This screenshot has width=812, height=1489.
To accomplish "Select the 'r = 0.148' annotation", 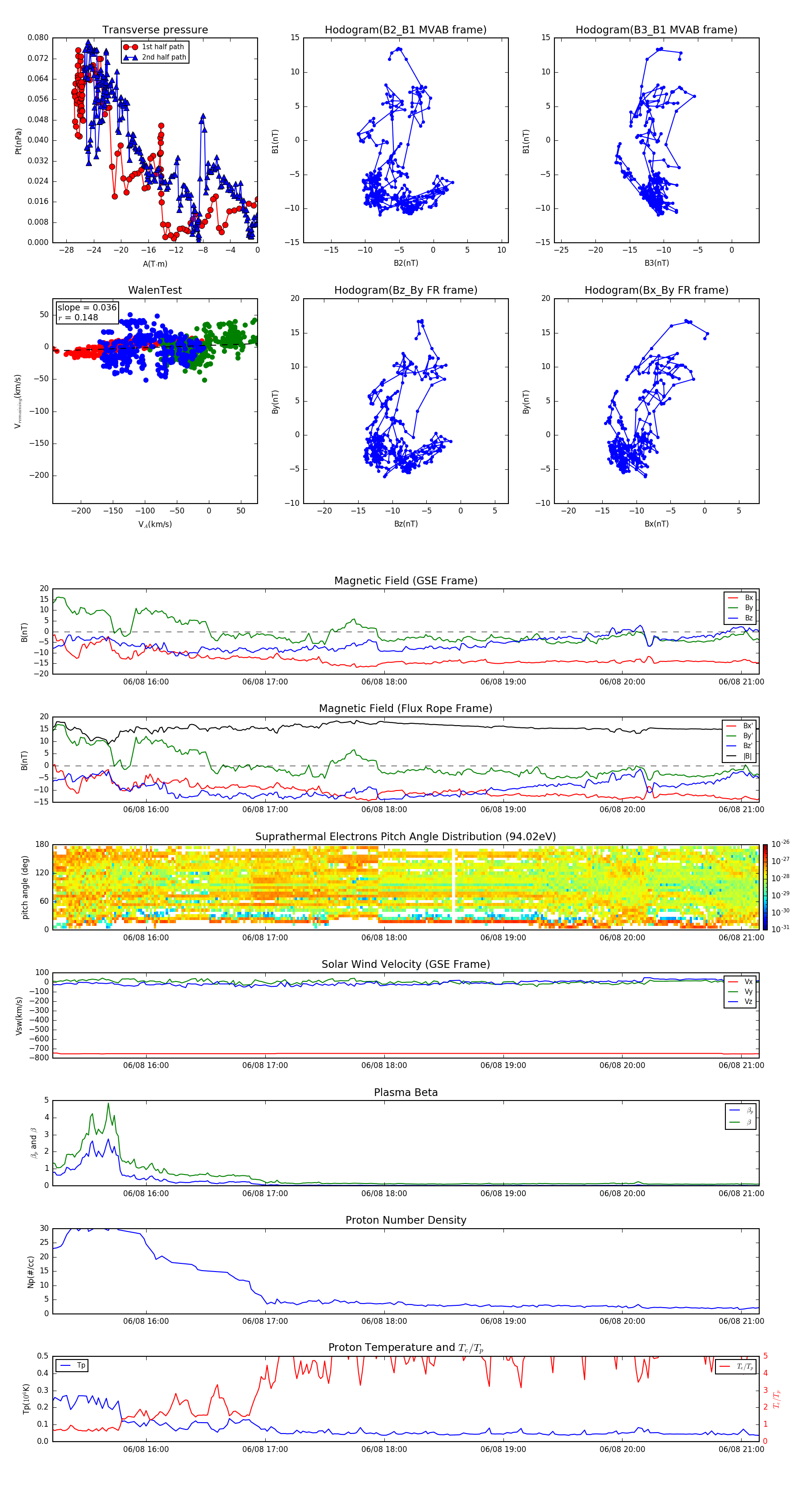I will 78,317.
